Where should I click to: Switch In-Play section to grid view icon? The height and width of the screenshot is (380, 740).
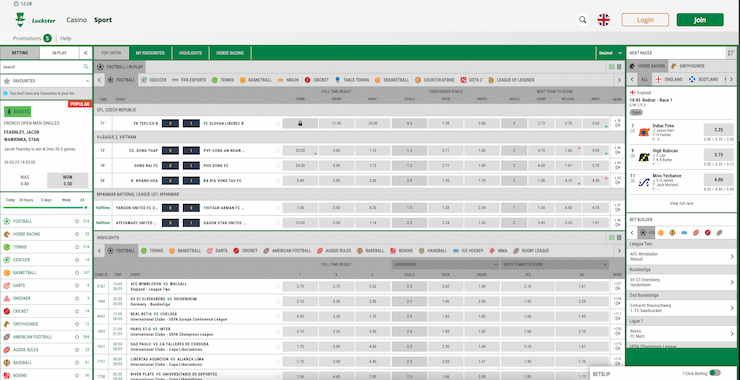tap(619, 67)
